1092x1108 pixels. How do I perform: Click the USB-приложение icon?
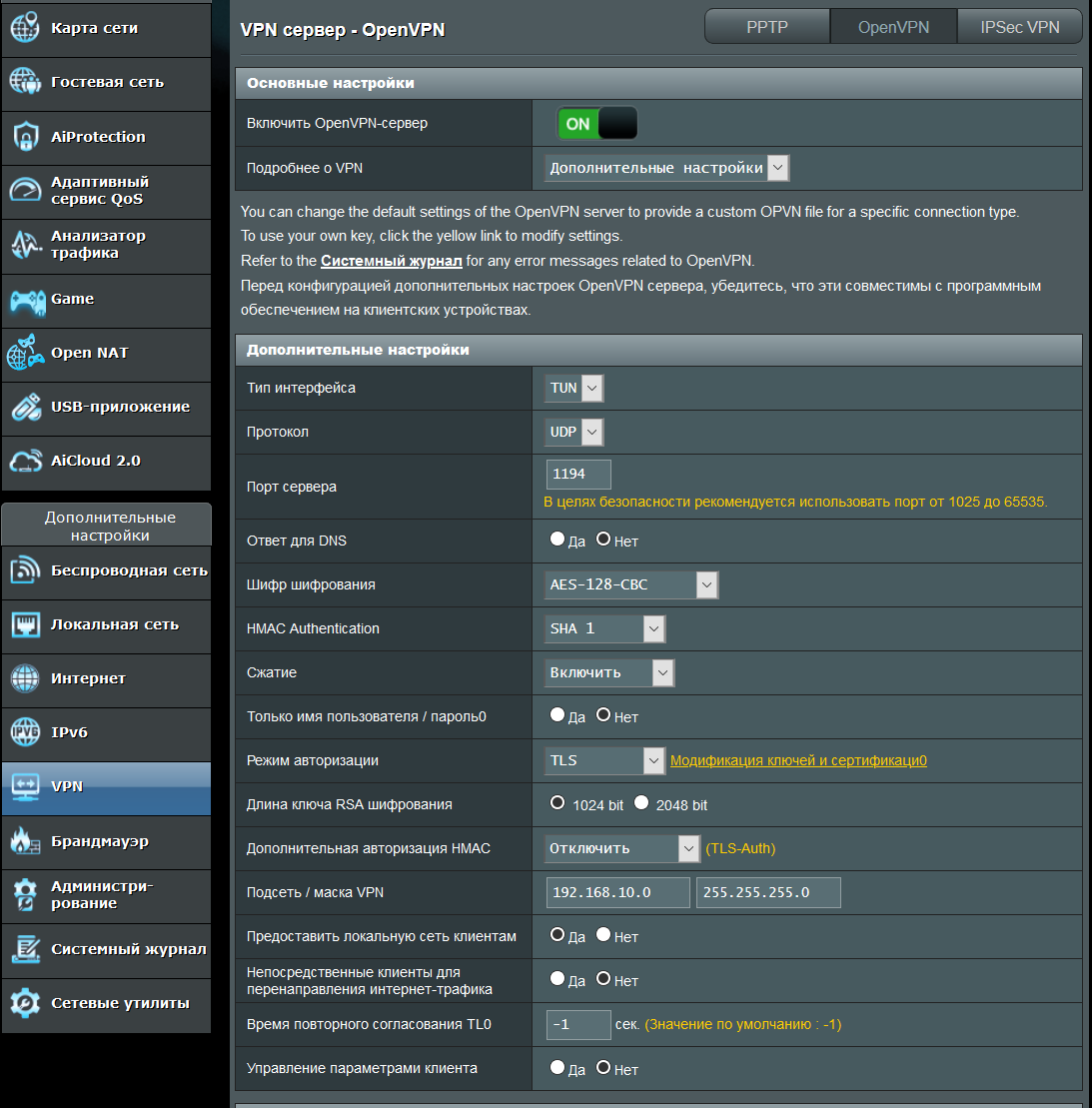click(x=25, y=407)
